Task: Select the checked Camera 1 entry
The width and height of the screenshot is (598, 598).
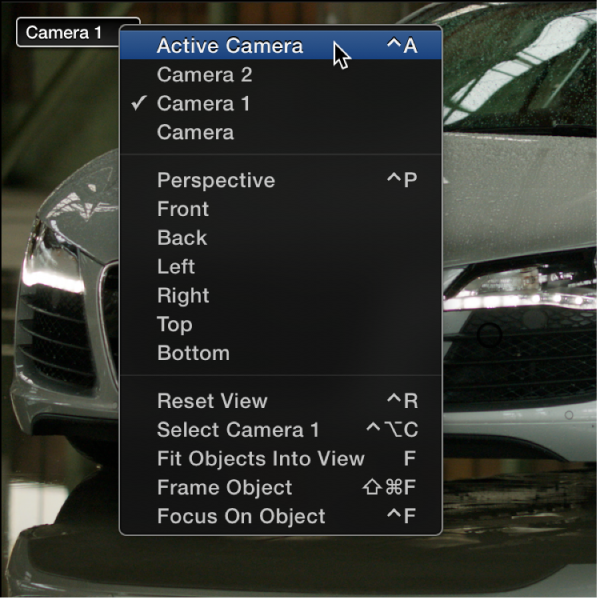Action: pos(281,103)
